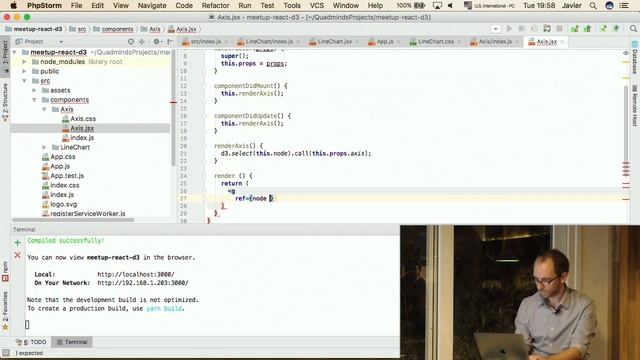
Task: Expand the public folder
Action: (x=24, y=71)
